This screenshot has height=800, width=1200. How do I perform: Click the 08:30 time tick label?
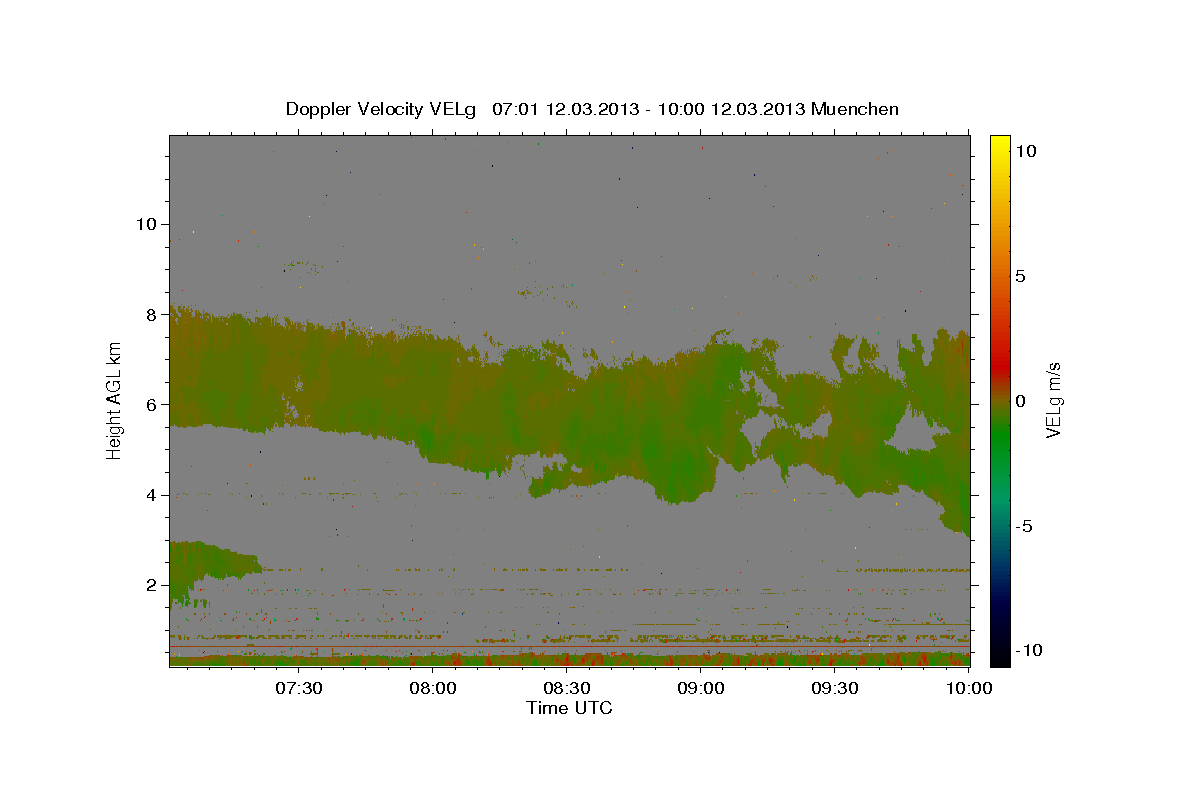567,688
